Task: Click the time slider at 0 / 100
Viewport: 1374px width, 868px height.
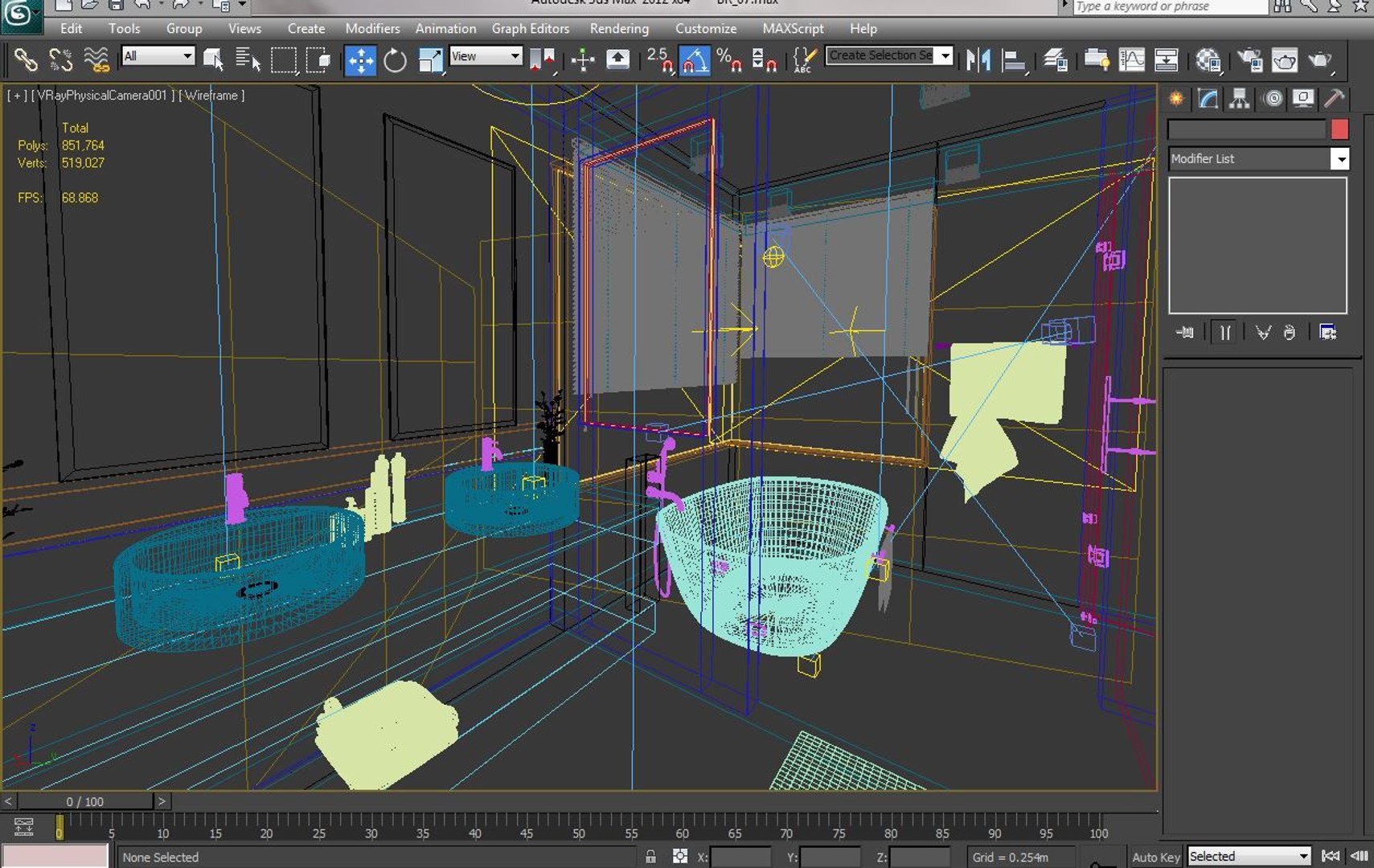Action: pyautogui.click(x=85, y=801)
